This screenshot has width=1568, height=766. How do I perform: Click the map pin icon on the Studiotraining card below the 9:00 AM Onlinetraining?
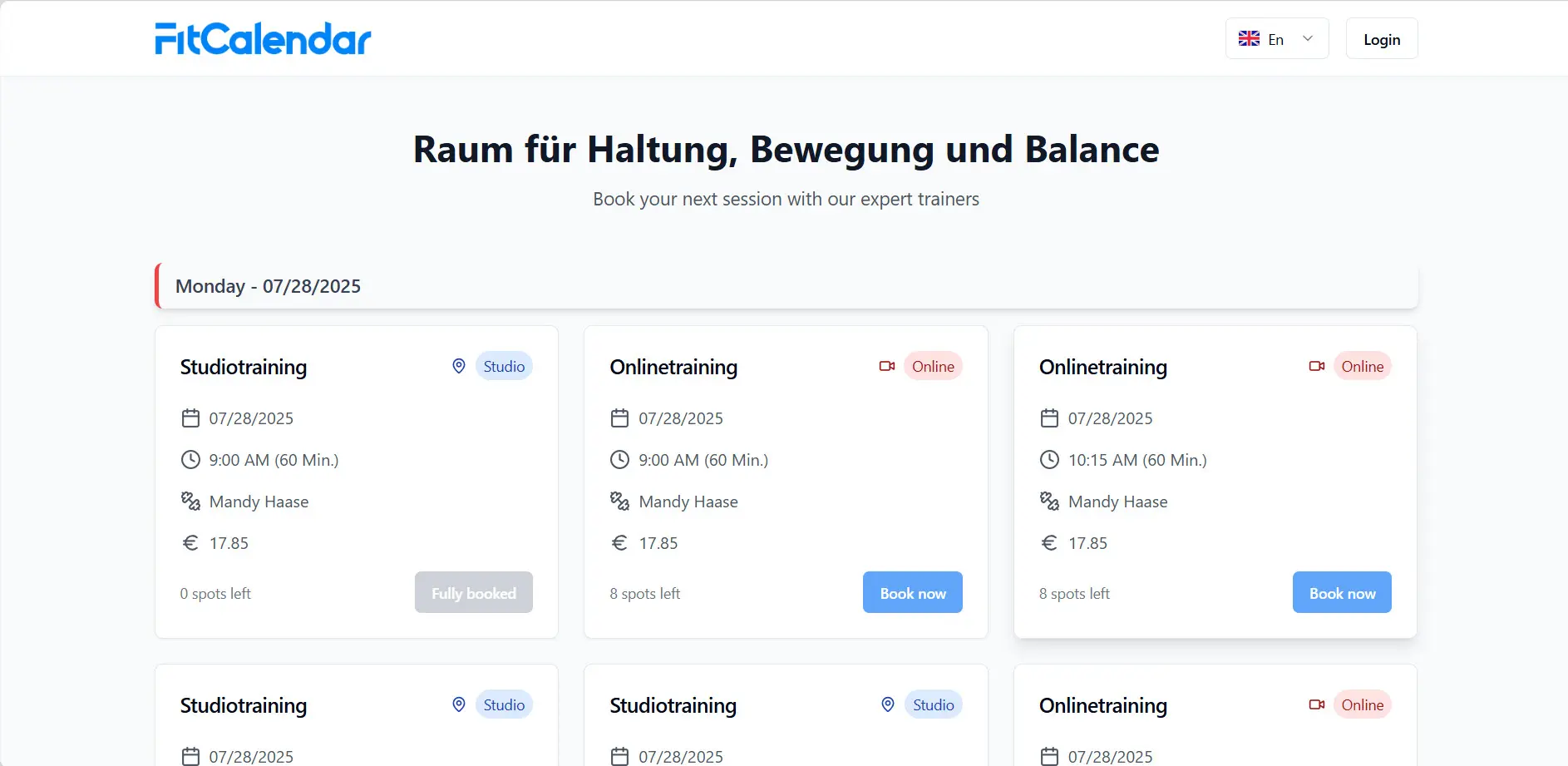coord(888,704)
